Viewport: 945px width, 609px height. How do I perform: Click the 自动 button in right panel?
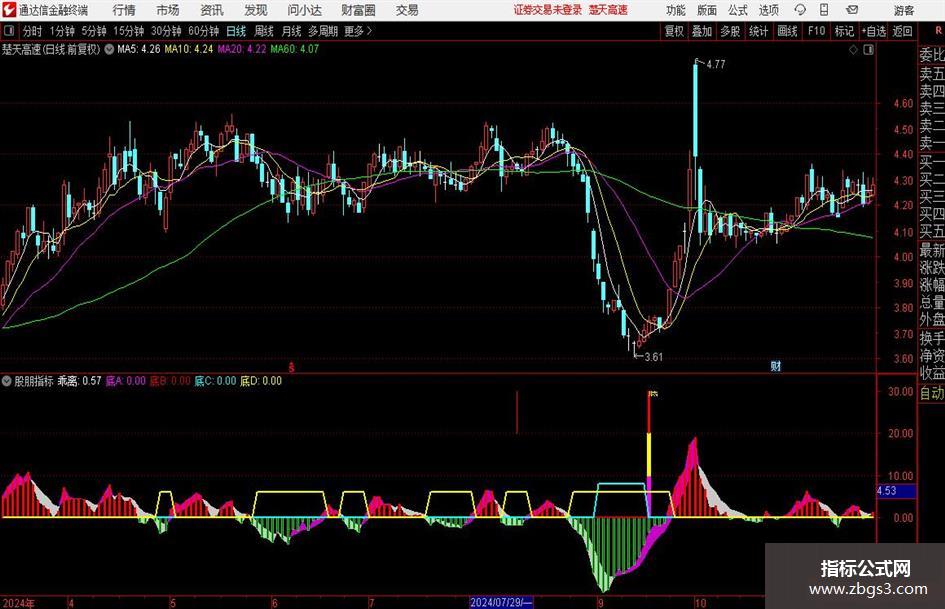click(x=932, y=394)
